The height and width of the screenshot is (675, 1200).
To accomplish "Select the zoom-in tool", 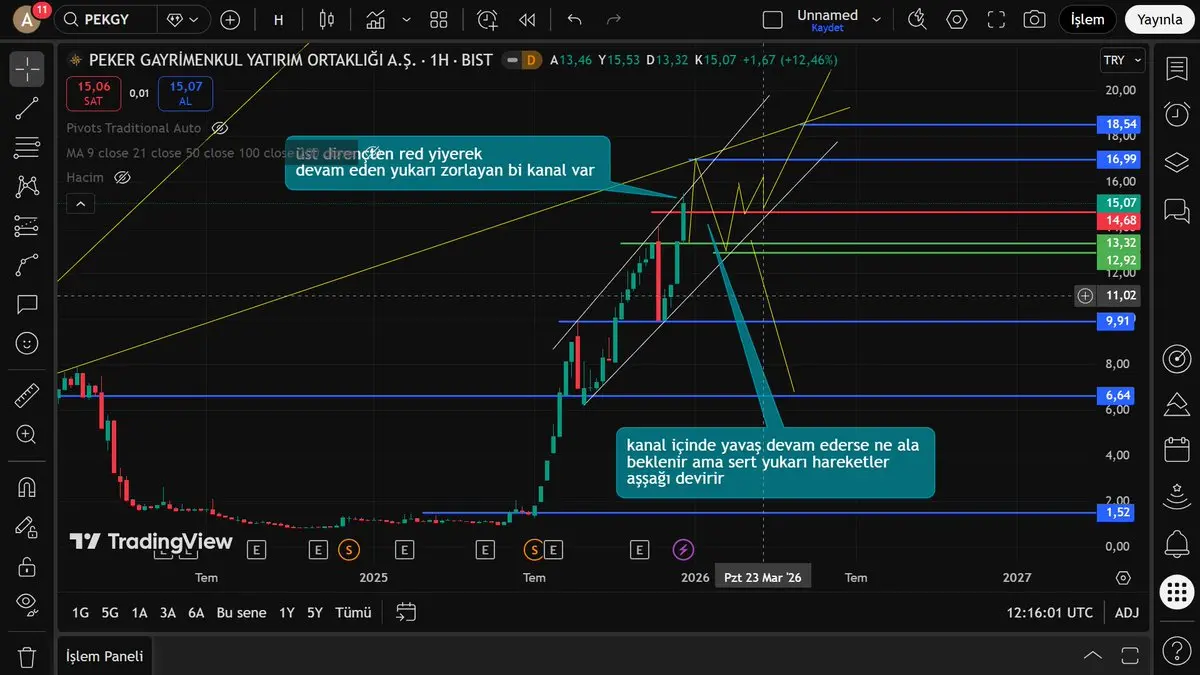I will 27,435.
